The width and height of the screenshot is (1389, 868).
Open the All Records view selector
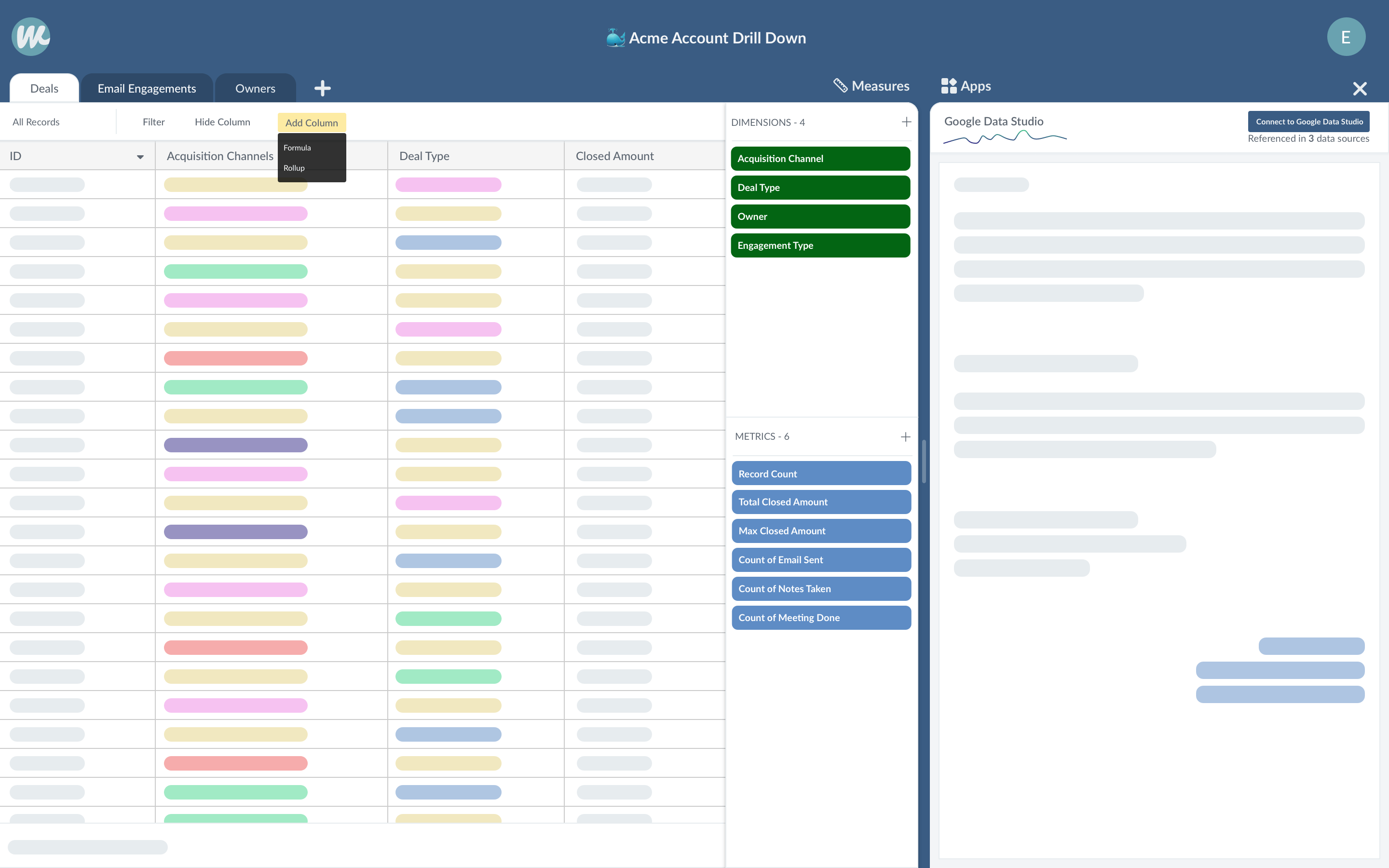[36, 122]
